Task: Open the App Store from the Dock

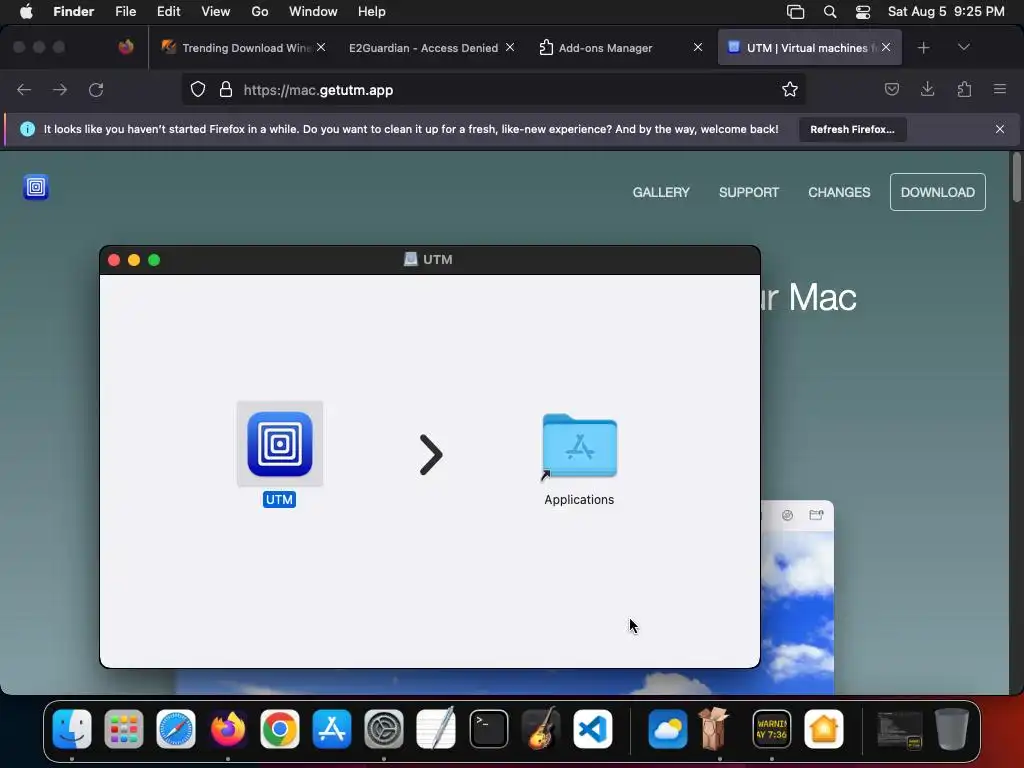Action: click(332, 729)
